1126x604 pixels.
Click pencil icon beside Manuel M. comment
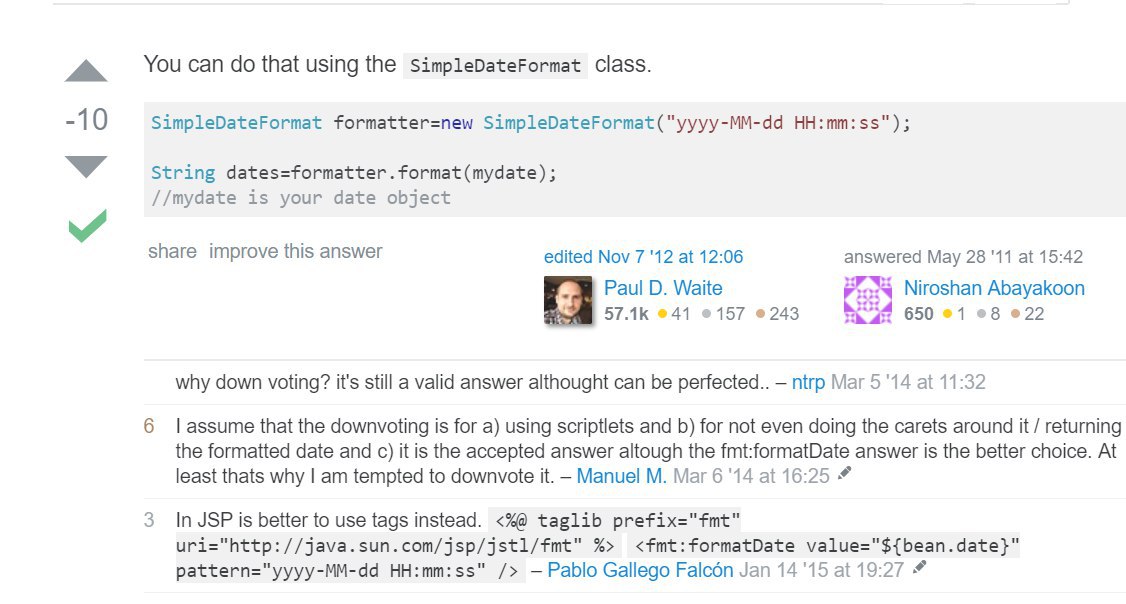[x=845, y=474]
